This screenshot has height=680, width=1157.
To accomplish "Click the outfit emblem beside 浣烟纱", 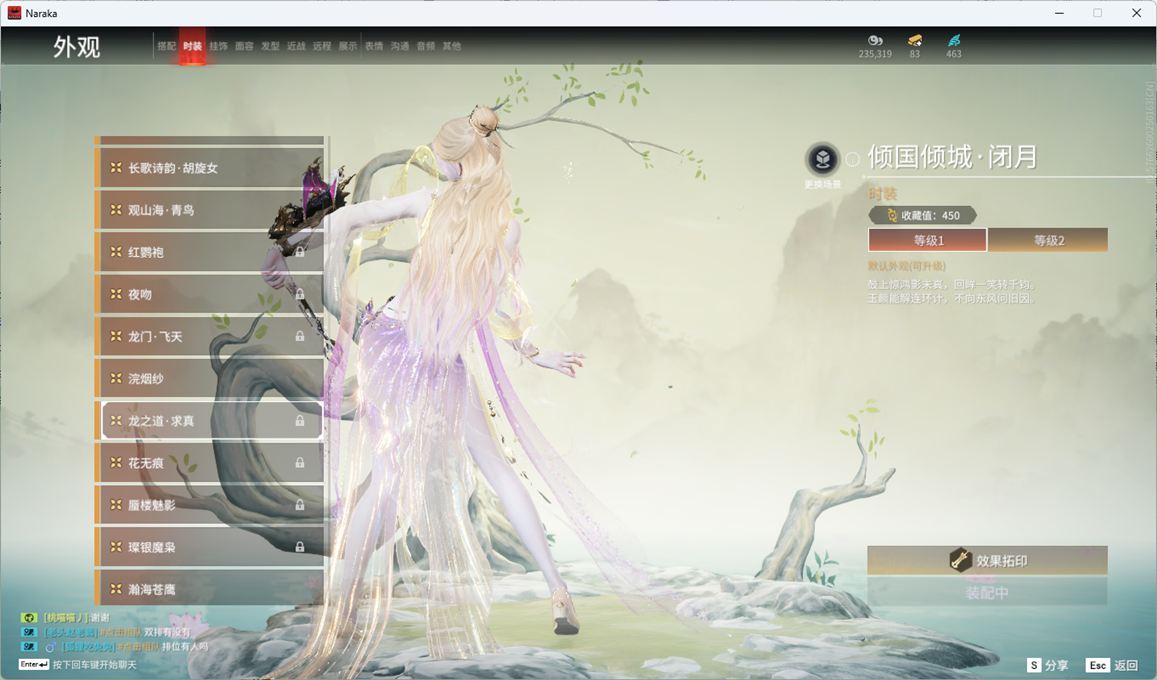I will [116, 378].
